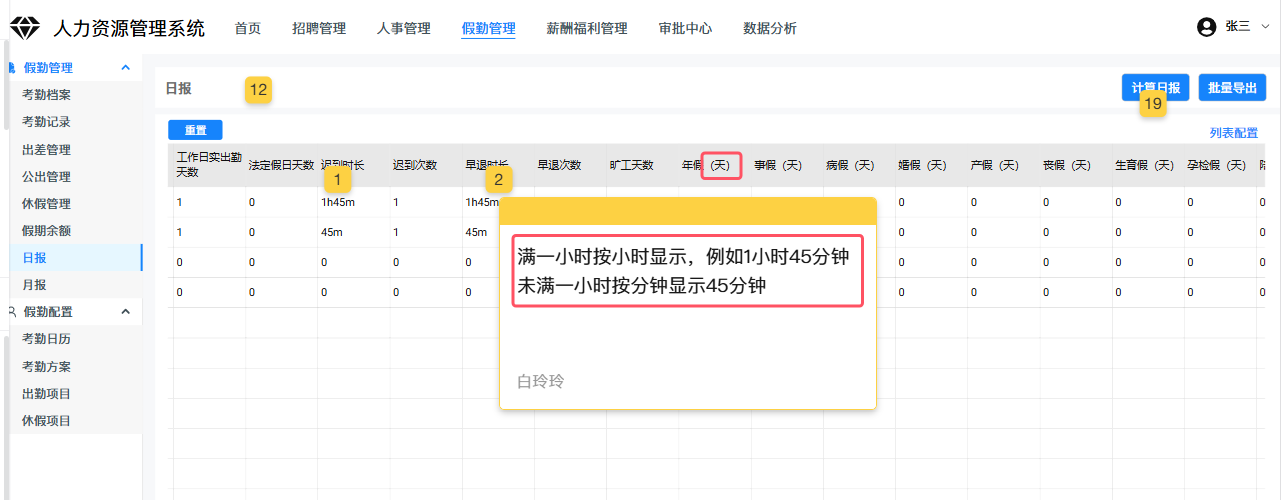Select 公出管理 in the sidebar

tap(46, 177)
